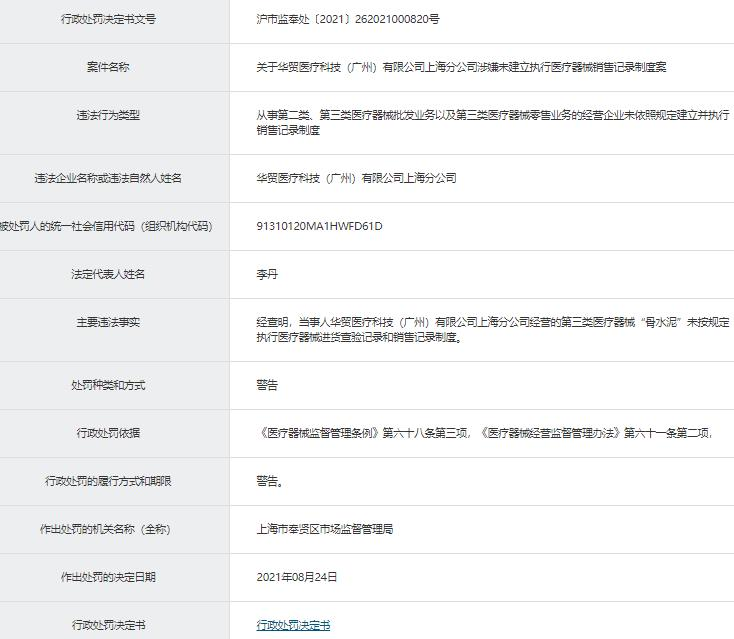Click the 违法企业名称或违法自然人姓名 label
The height and width of the screenshot is (639, 734).
pos(108,178)
